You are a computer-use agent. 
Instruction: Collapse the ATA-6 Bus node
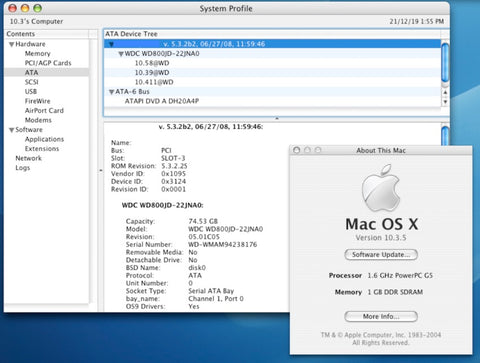pyautogui.click(x=112, y=92)
